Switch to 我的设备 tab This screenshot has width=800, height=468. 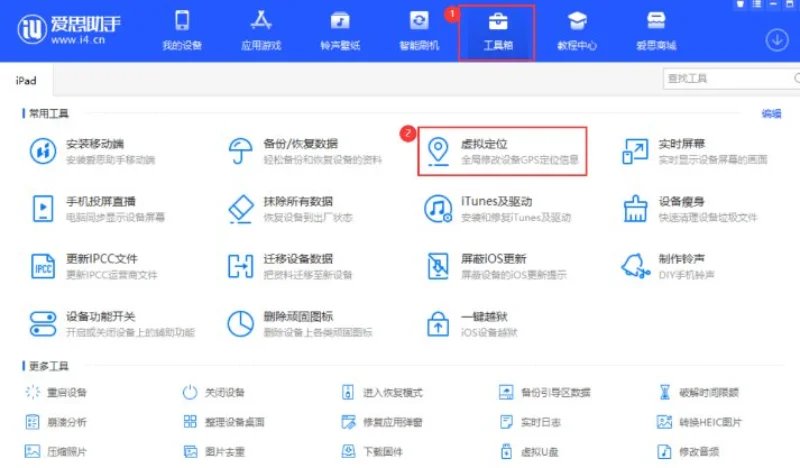click(182, 31)
